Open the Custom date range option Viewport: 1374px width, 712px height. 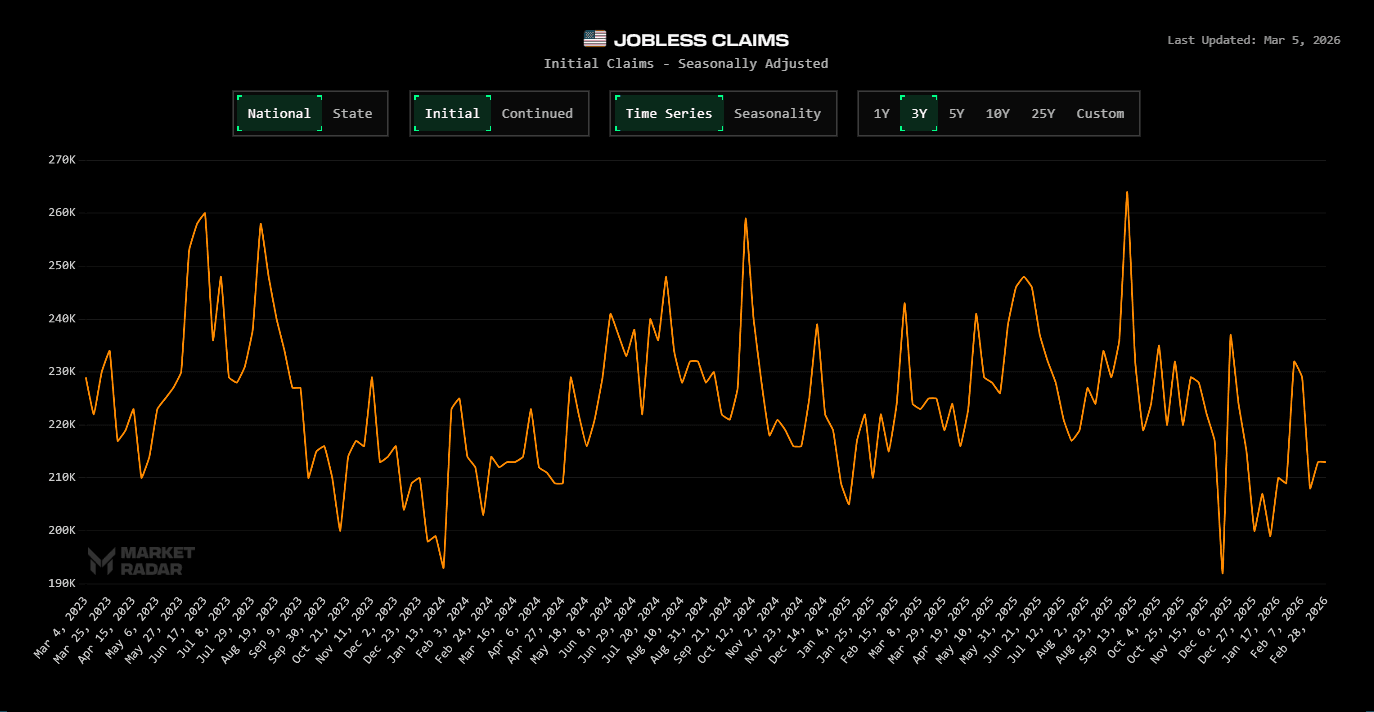[x=1100, y=113]
